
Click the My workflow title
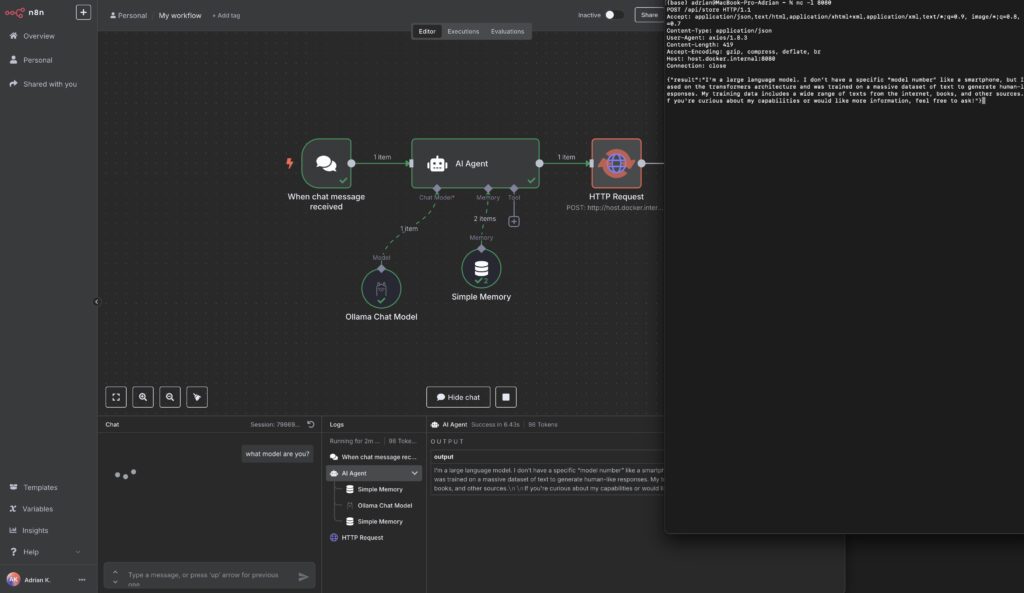(180, 15)
